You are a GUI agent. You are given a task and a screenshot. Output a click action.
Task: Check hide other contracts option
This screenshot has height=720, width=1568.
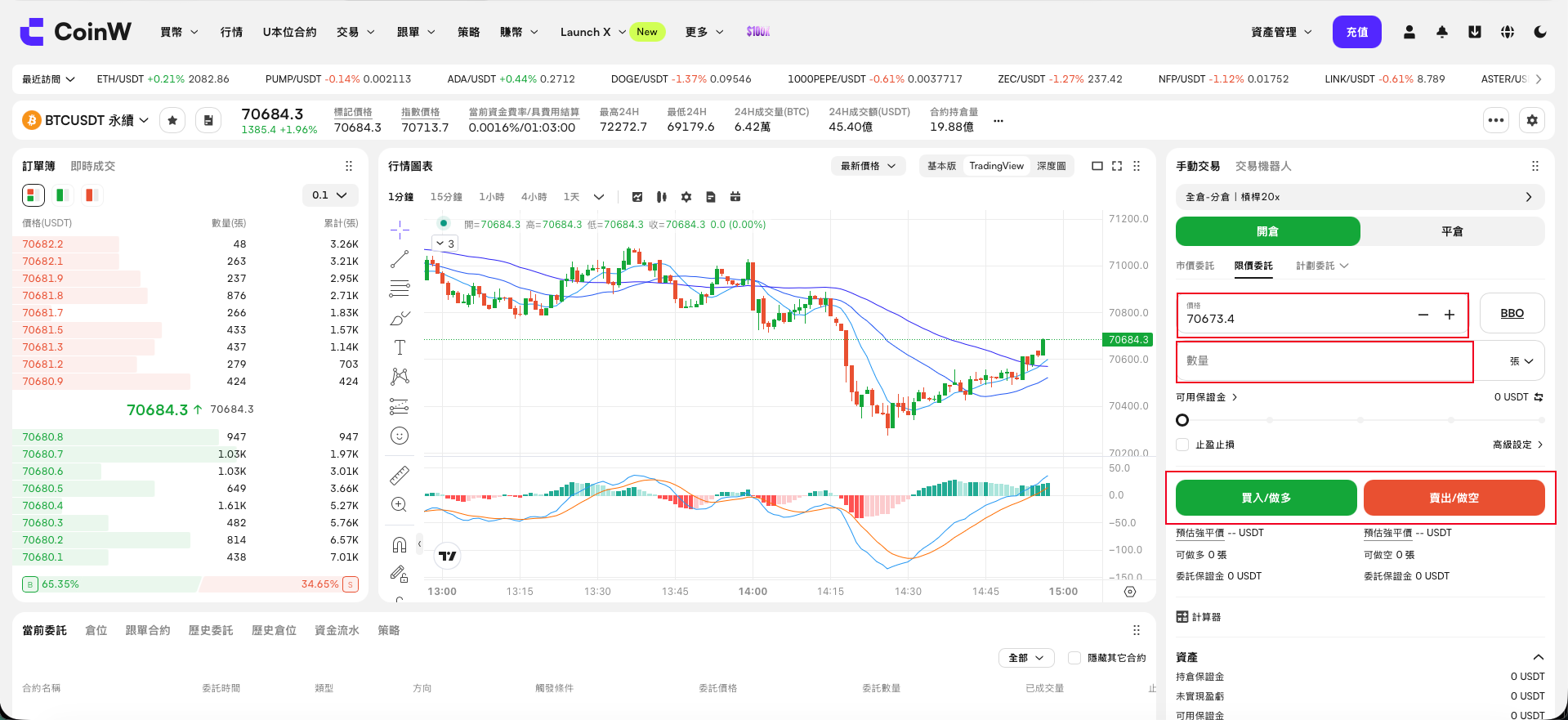(1074, 658)
